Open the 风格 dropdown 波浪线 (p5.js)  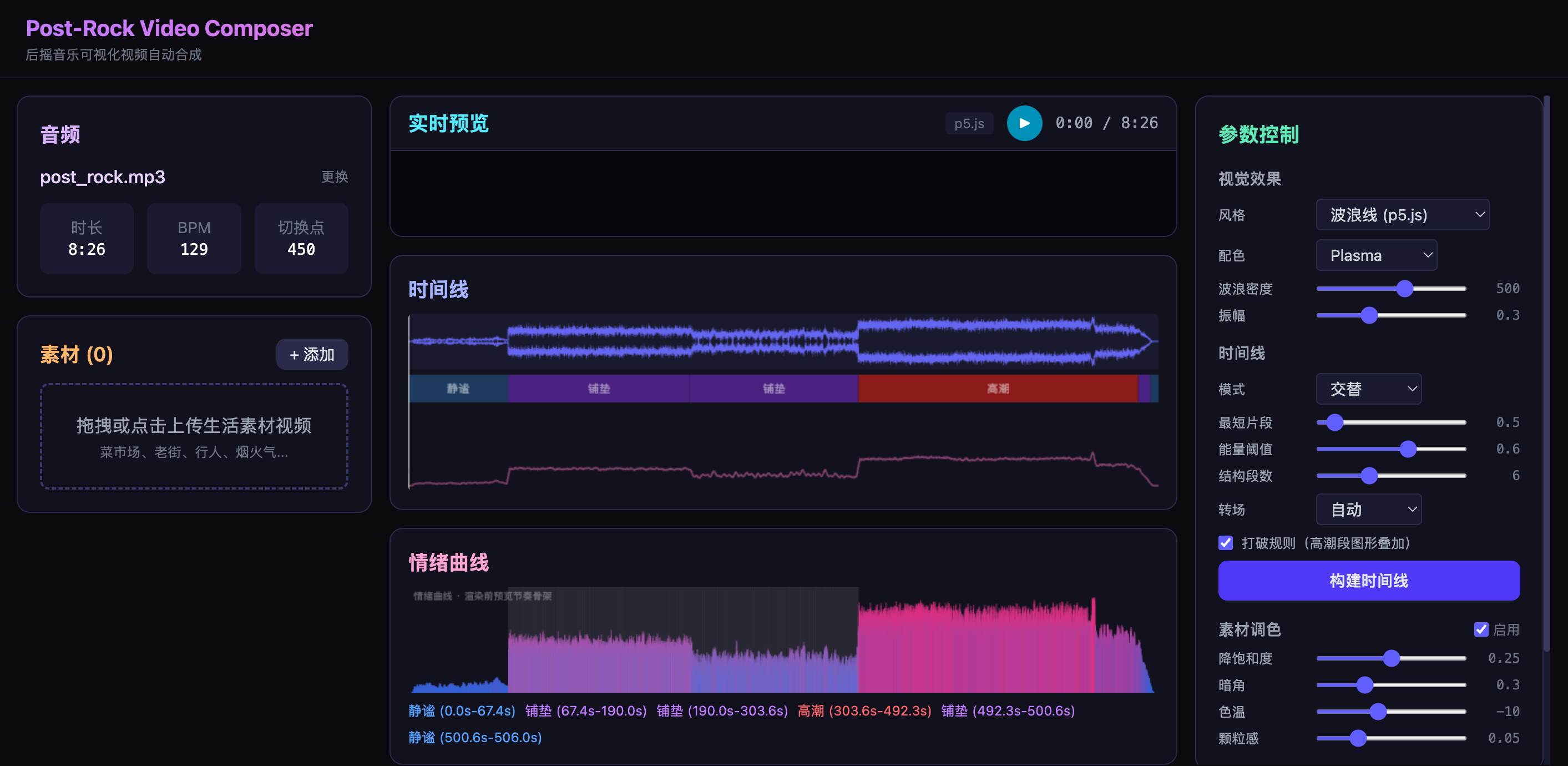(1402, 214)
